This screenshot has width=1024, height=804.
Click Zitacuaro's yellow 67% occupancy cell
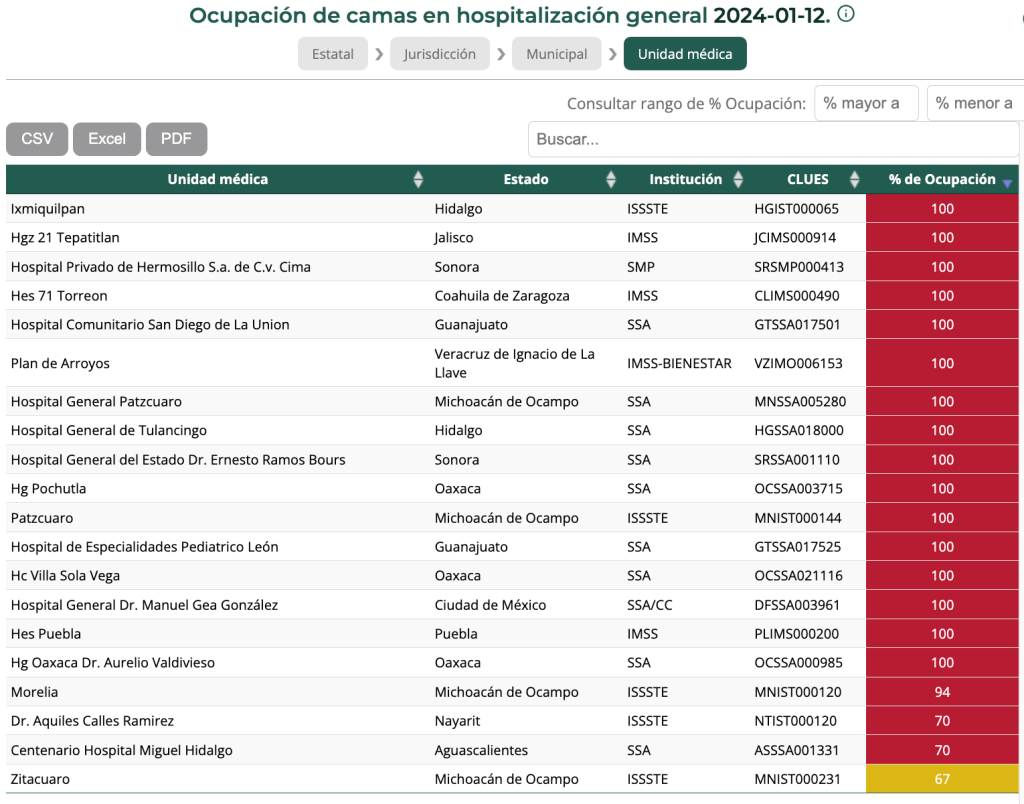(x=942, y=779)
